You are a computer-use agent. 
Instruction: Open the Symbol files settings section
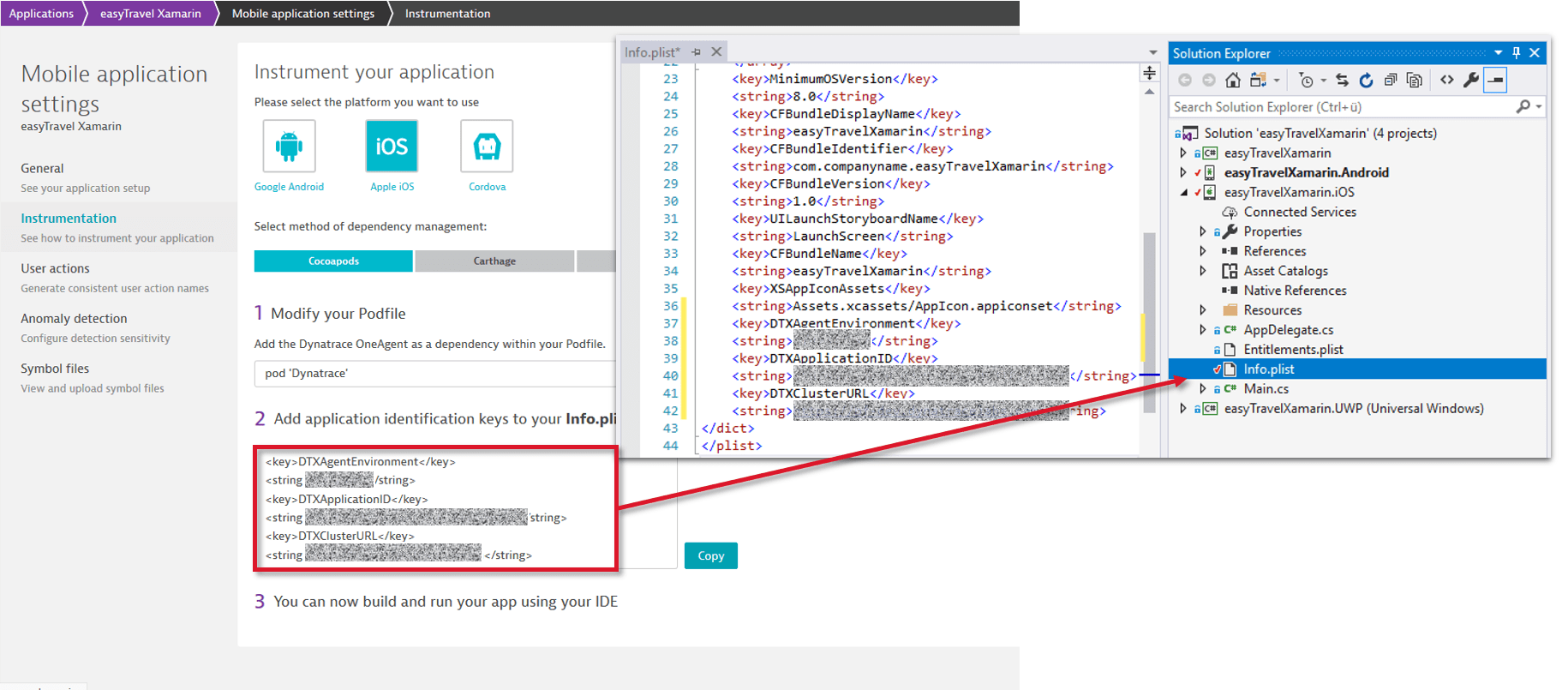[x=119, y=377]
